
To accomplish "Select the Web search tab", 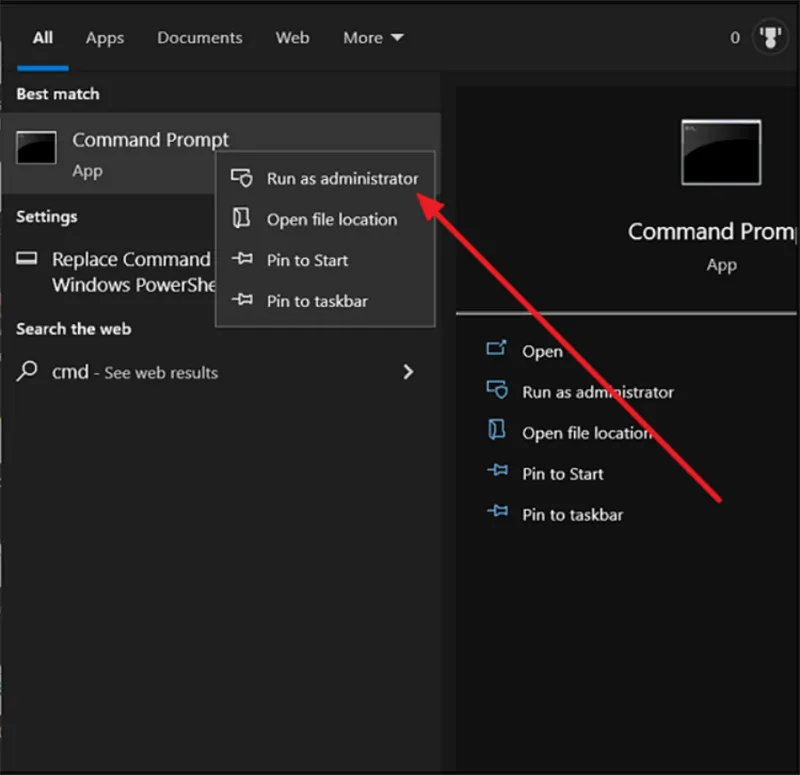I will pos(292,38).
